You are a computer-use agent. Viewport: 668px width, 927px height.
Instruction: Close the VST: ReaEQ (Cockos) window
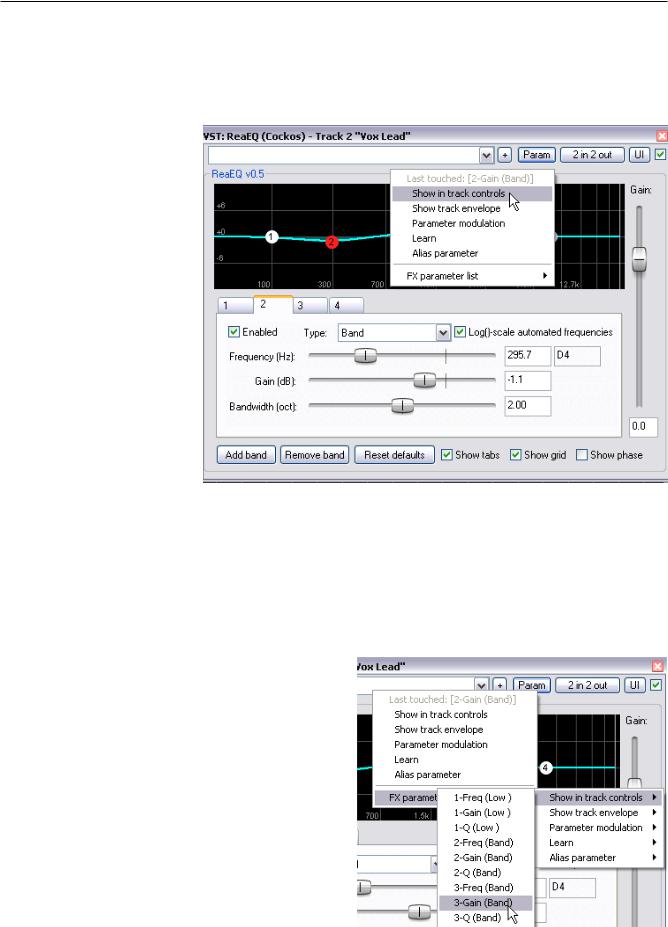coord(661,136)
